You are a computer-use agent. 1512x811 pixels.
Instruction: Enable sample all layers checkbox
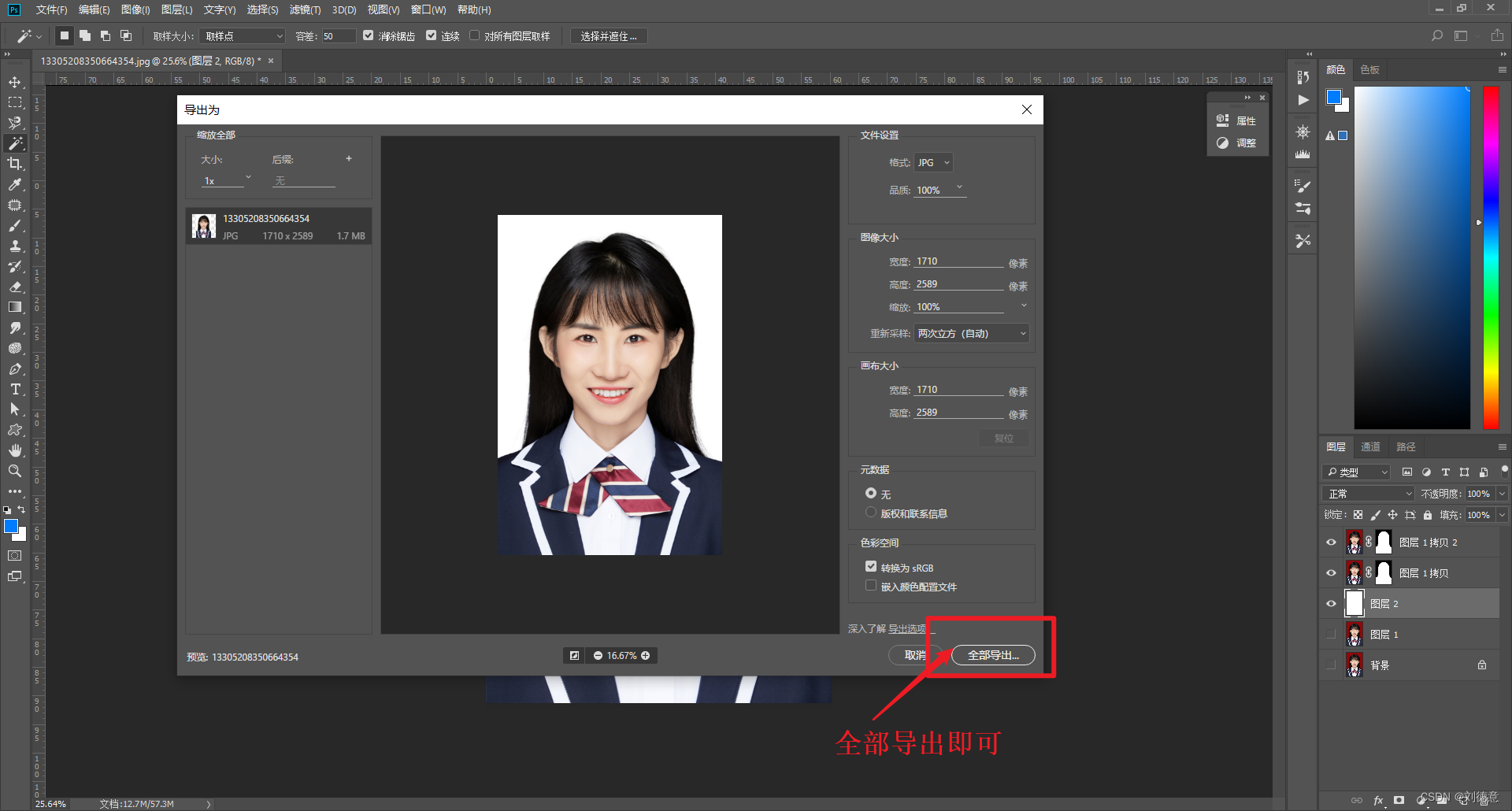click(x=474, y=35)
